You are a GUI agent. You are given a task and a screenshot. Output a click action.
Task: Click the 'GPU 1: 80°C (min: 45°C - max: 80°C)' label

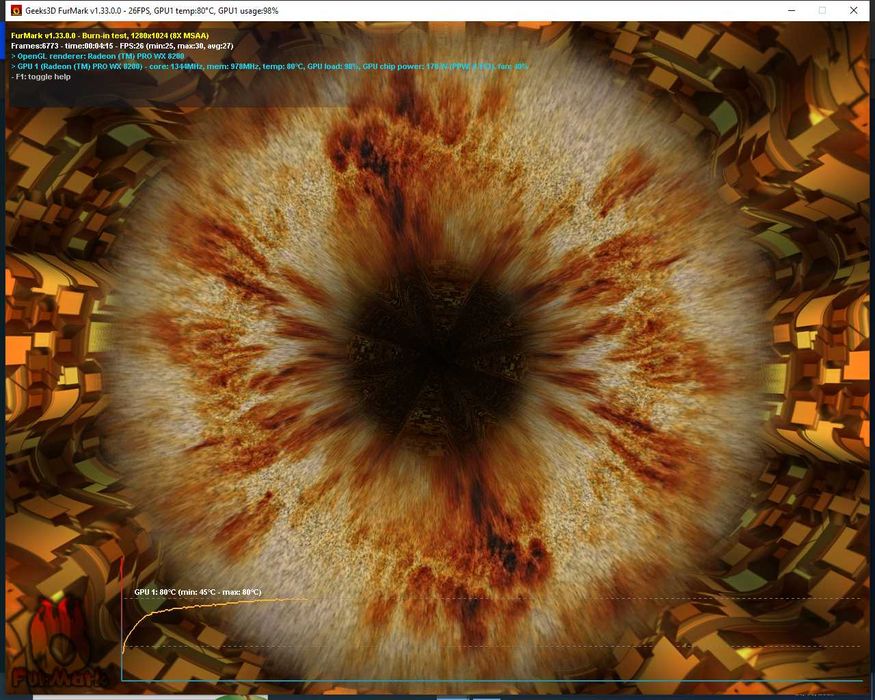click(x=198, y=592)
